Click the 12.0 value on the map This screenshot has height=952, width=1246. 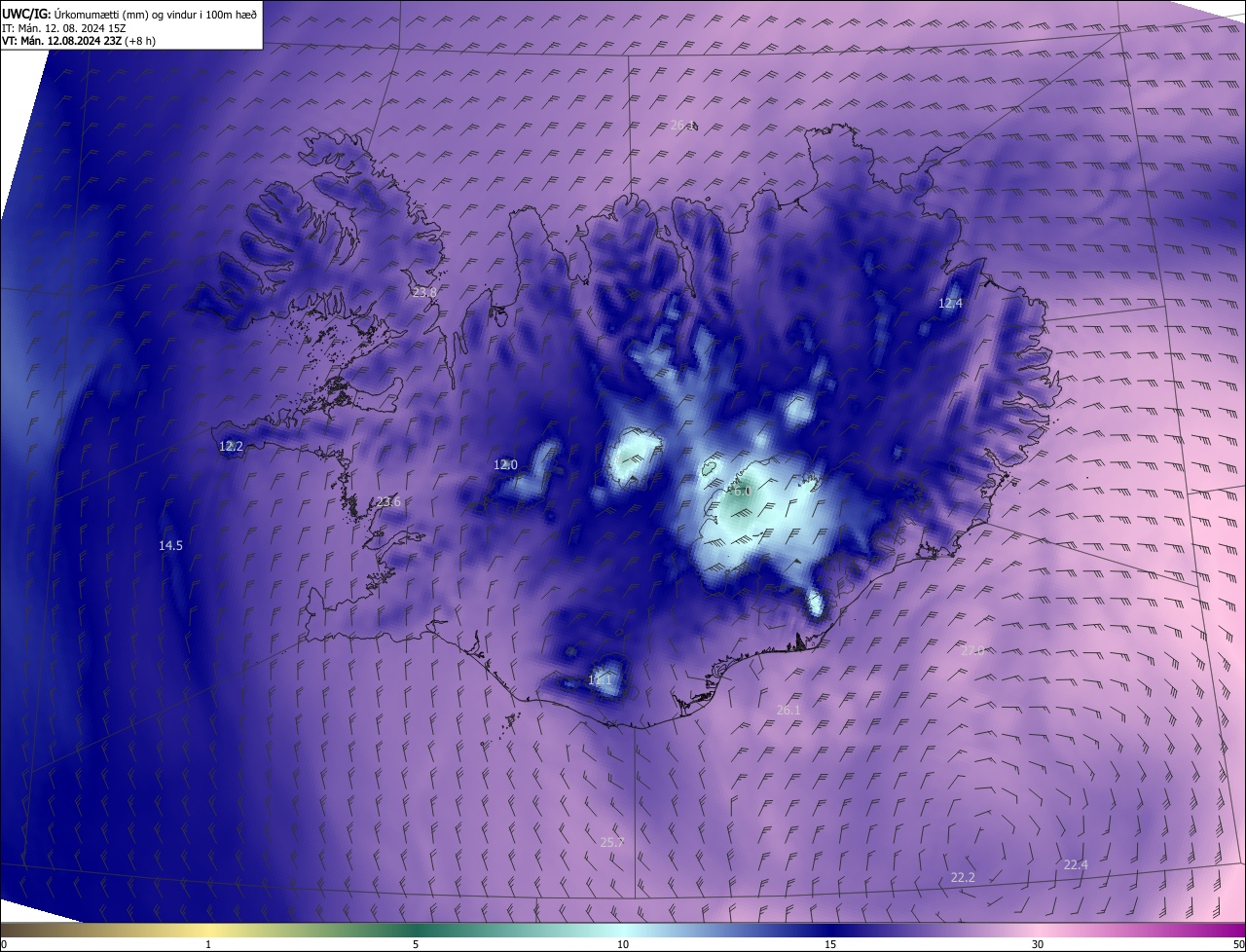(x=505, y=465)
